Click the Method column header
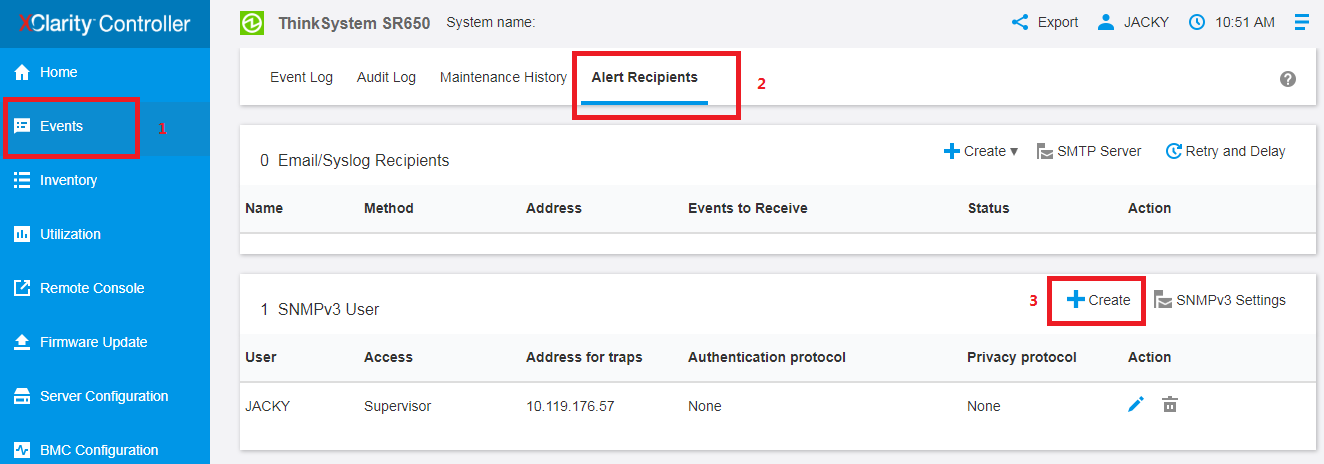The image size is (1324, 464). coord(389,208)
